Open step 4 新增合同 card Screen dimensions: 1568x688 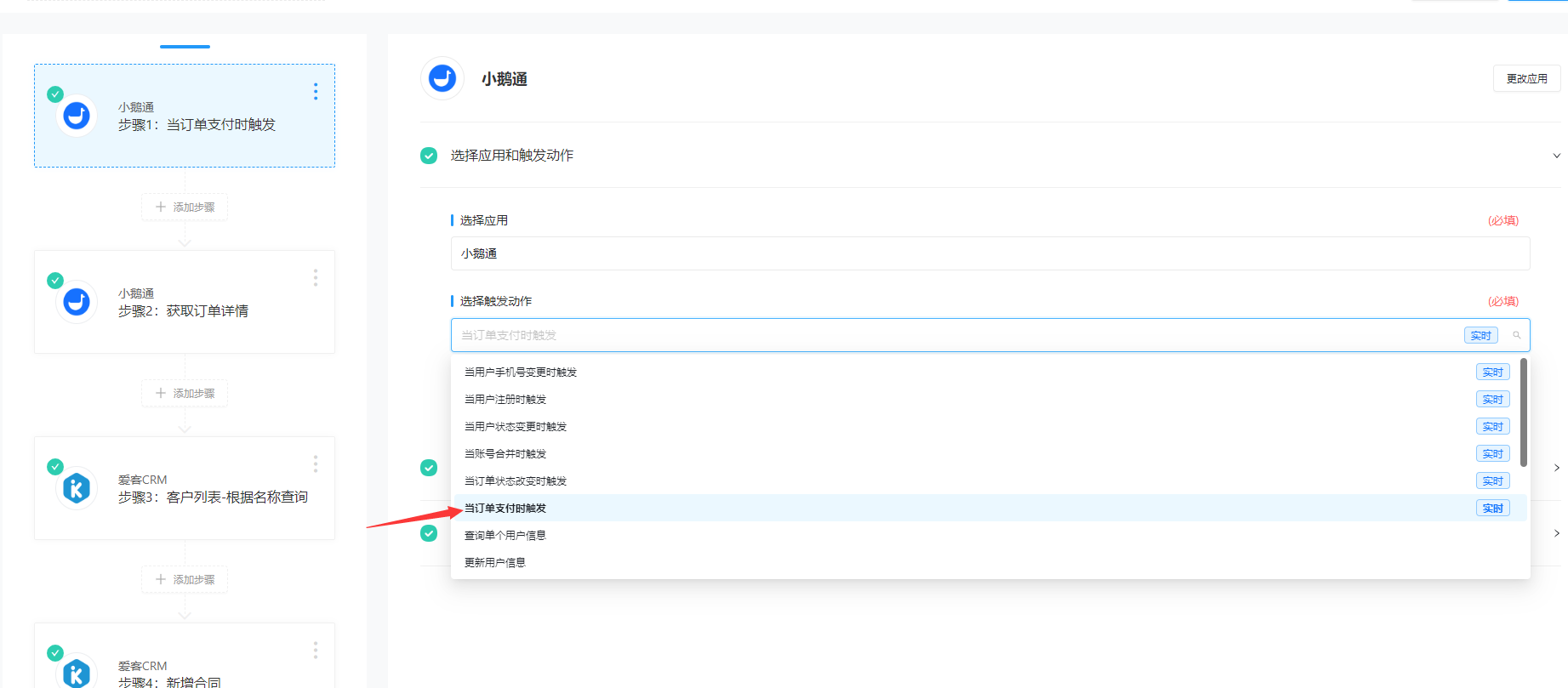tap(185, 656)
